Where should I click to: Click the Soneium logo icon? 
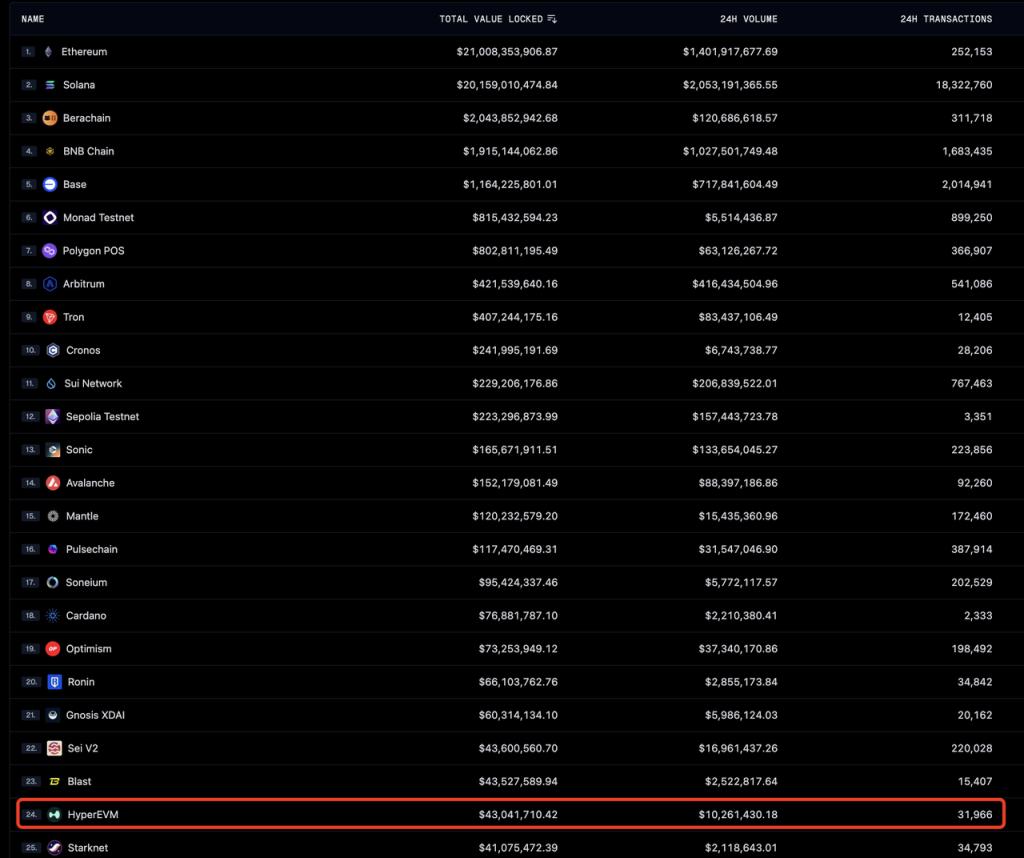click(53, 582)
